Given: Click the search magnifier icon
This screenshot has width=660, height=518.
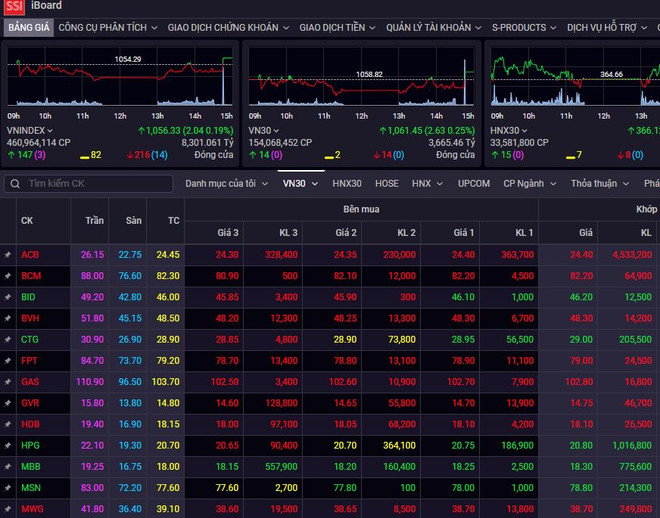Looking at the screenshot, I should coord(14,184).
